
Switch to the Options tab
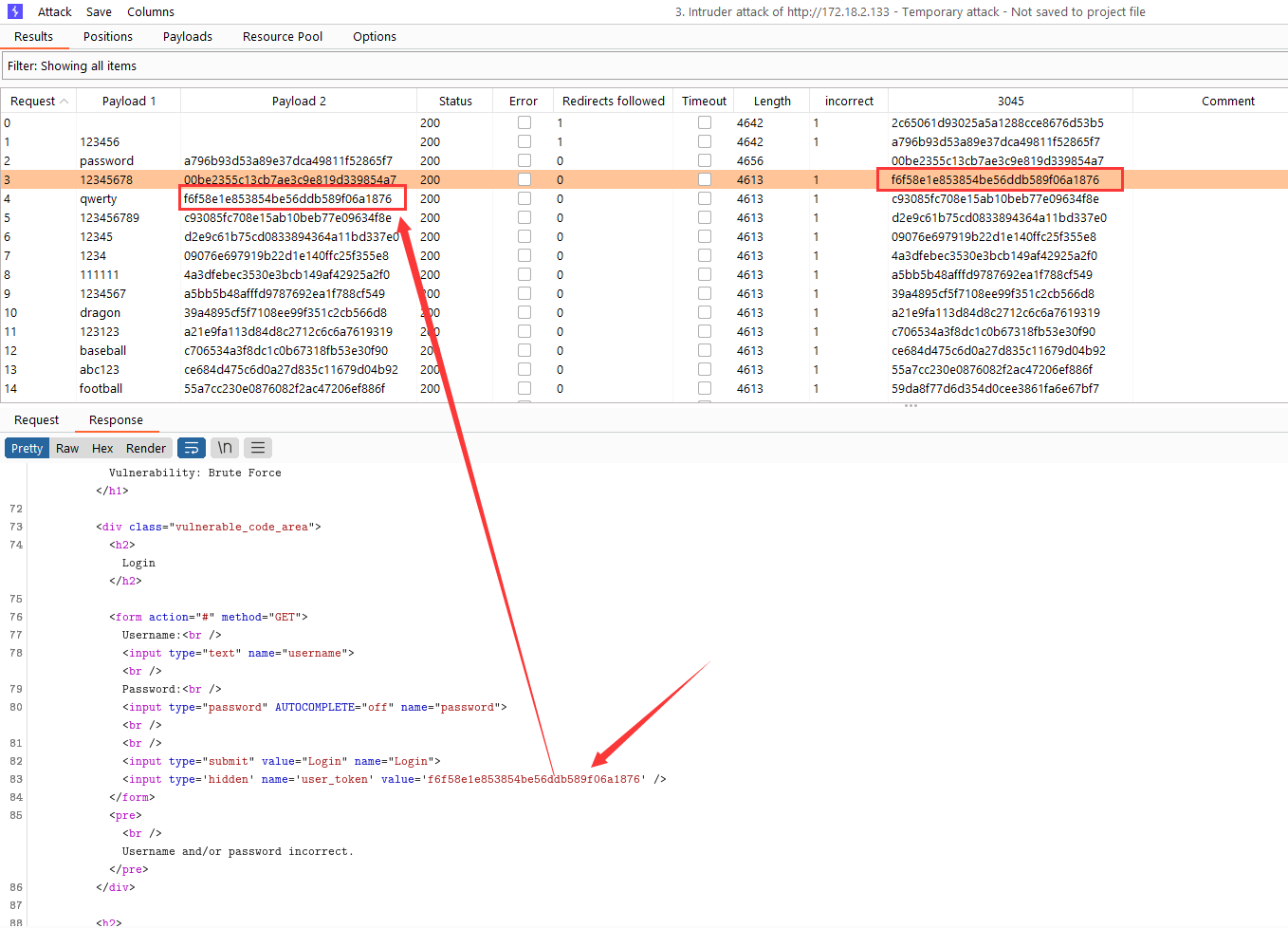tap(375, 37)
